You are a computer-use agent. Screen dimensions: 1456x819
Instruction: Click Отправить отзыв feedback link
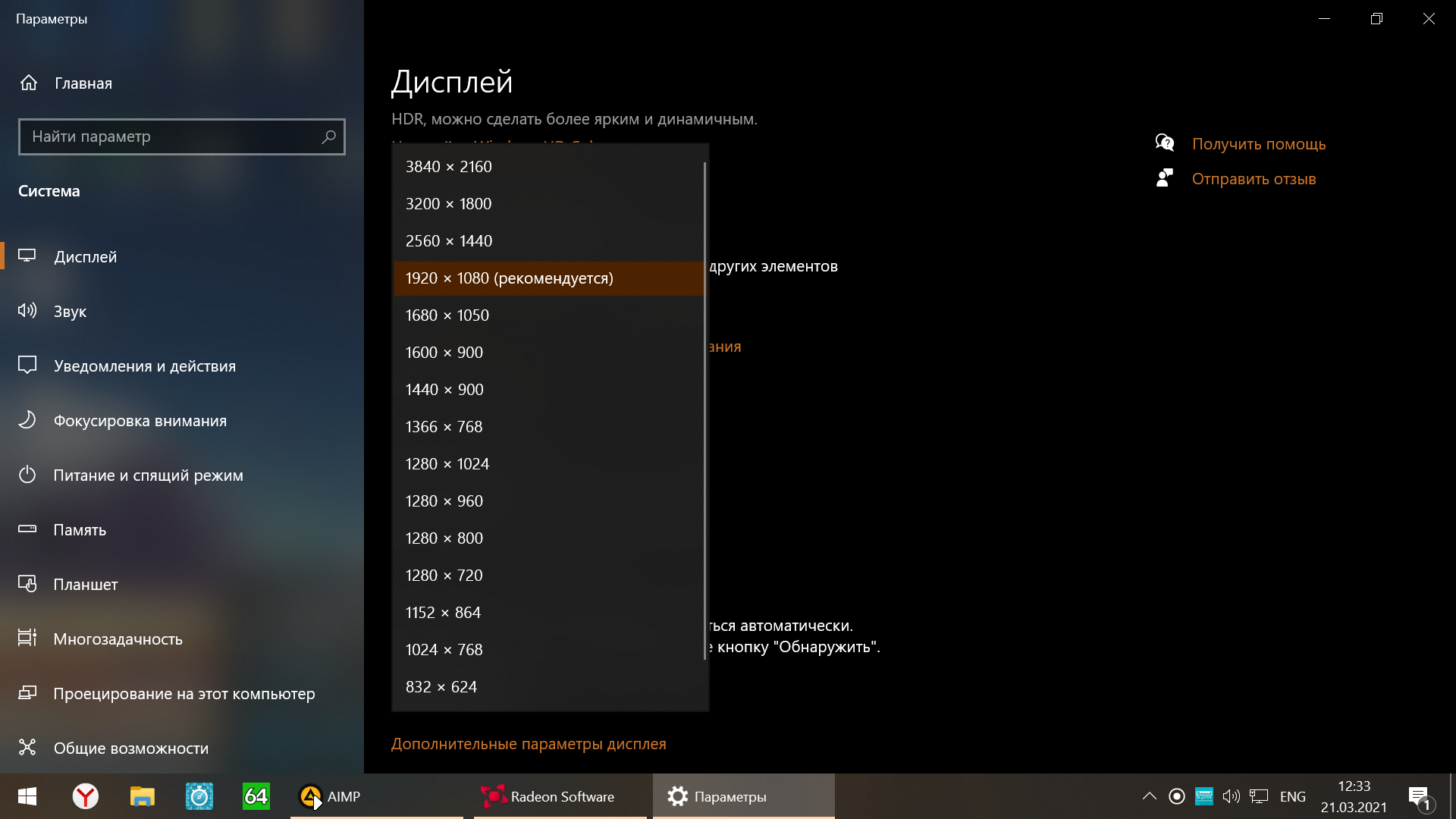pos(1254,179)
